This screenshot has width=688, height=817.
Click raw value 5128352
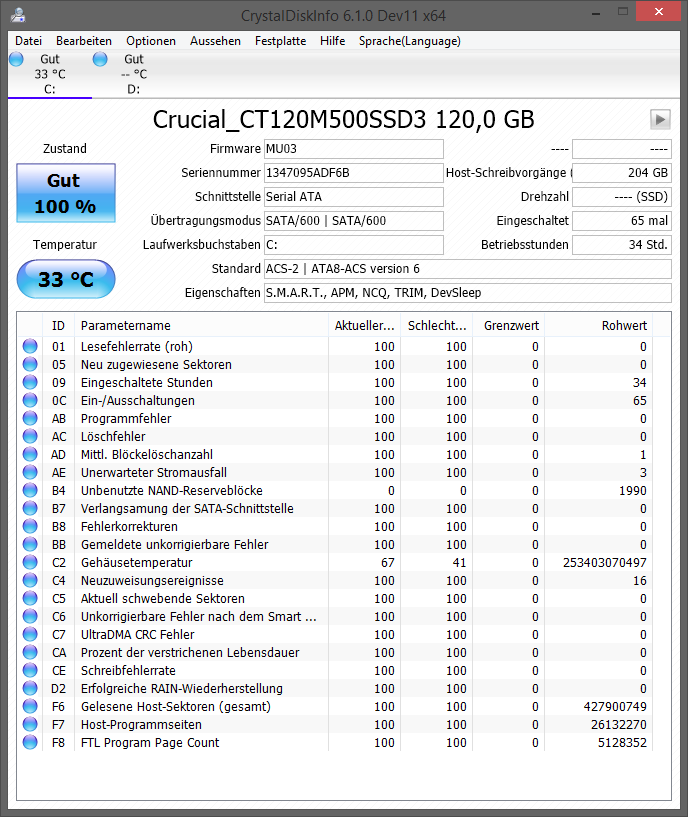(622, 742)
